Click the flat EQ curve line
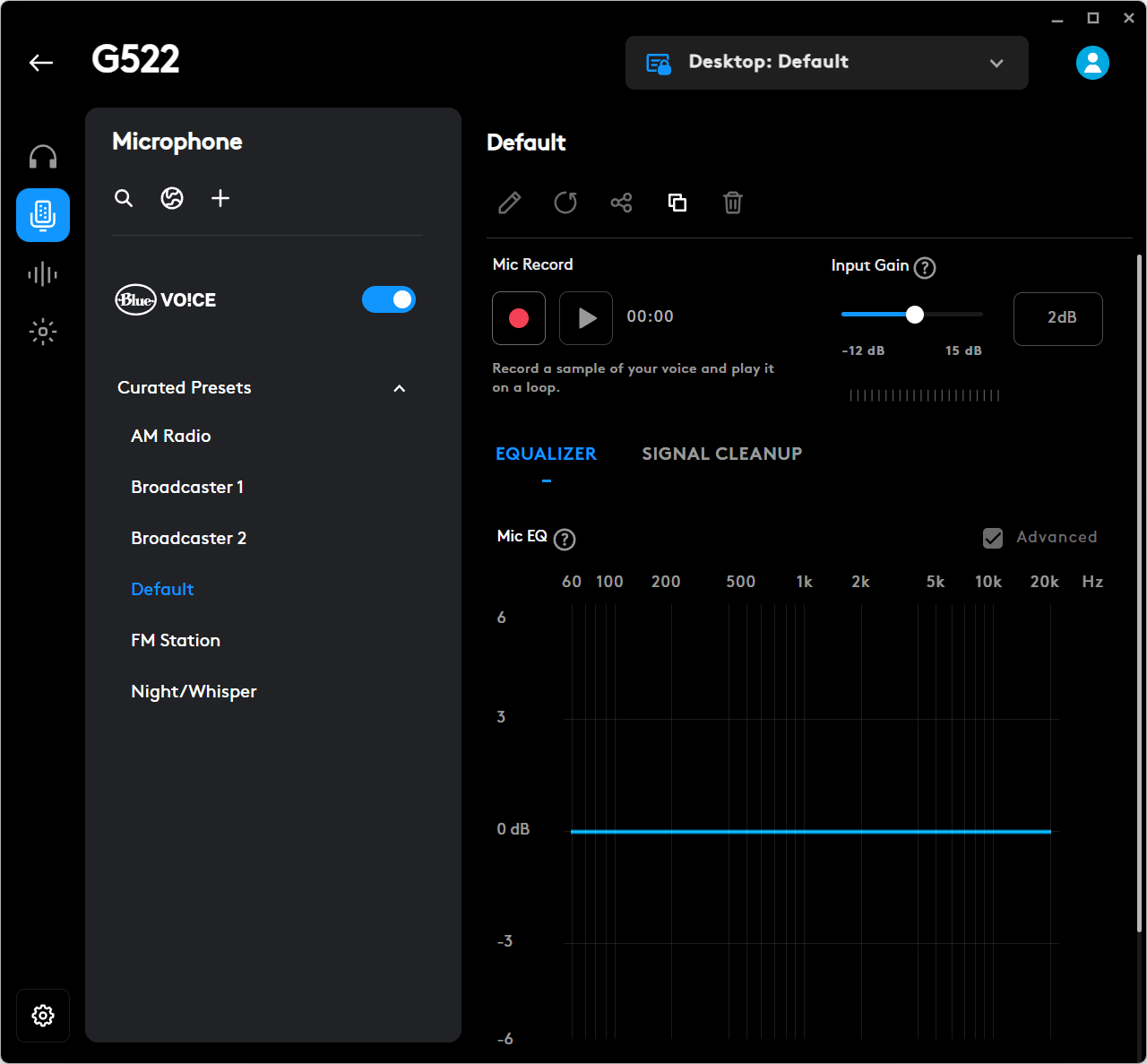Image resolution: width=1147 pixels, height=1064 pixels. (x=811, y=832)
